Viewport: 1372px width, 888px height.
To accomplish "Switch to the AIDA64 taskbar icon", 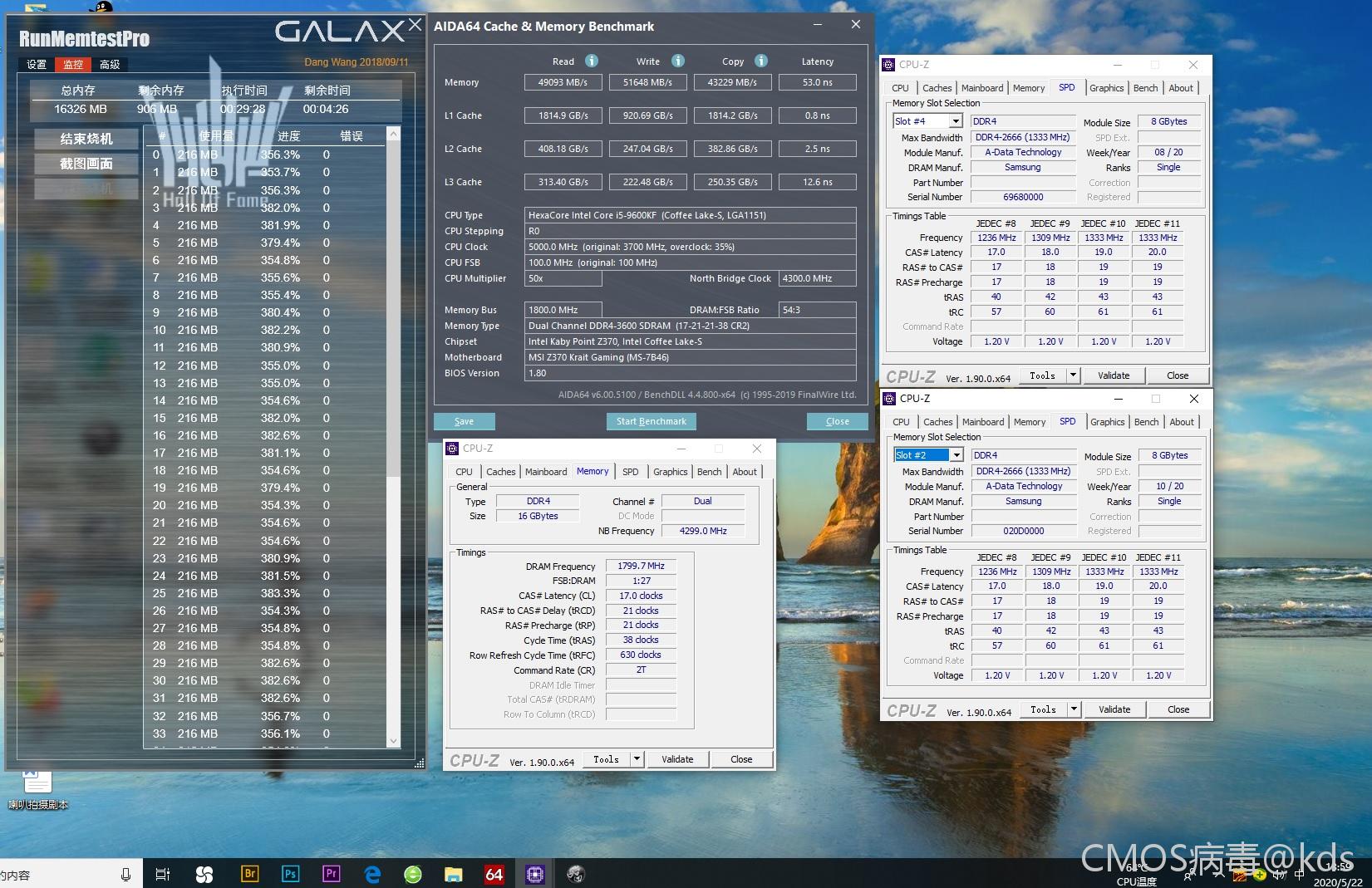I will (x=494, y=874).
